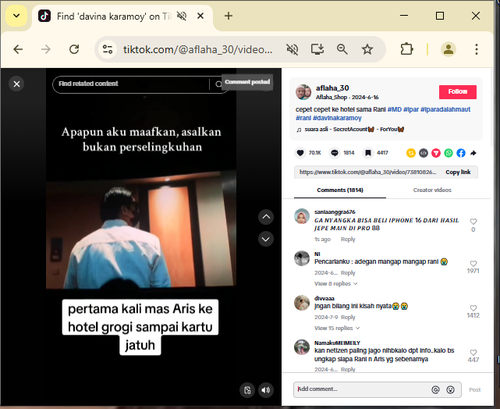Go to previous video with up chevron
The image size is (500, 409).
(266, 217)
